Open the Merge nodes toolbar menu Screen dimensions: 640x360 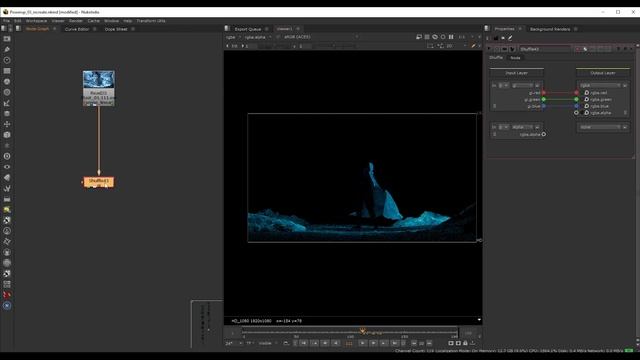7,113
